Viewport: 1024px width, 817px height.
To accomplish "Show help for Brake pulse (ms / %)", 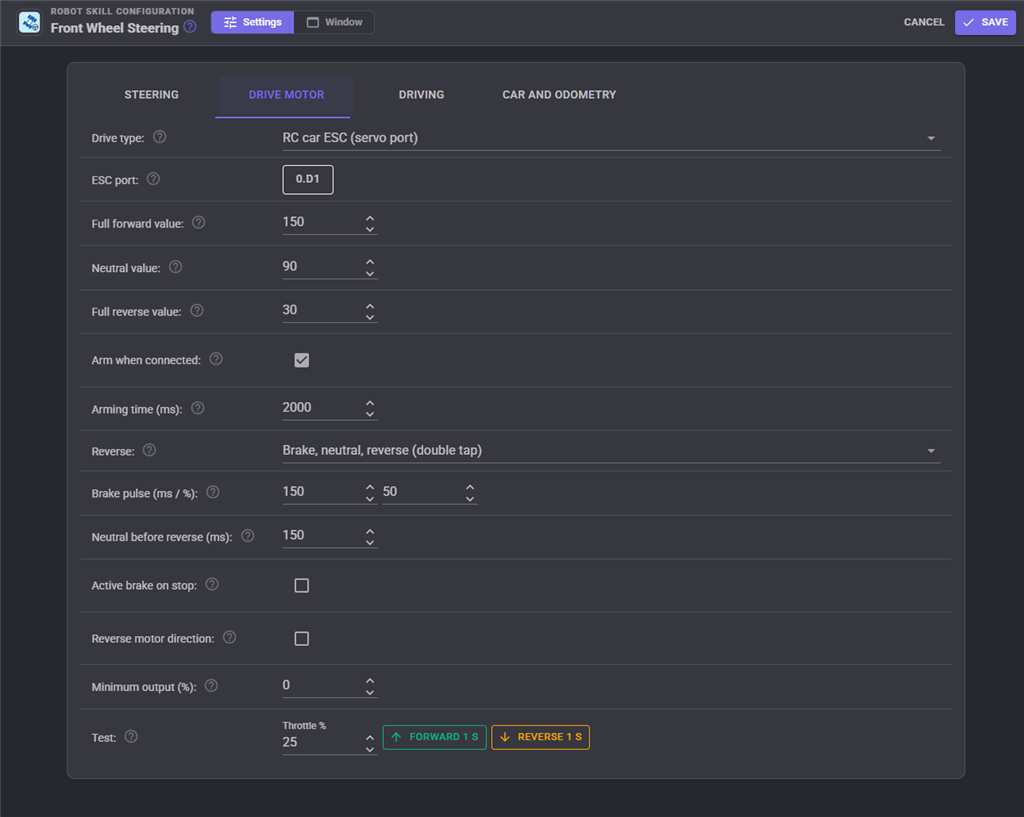I will [x=213, y=492].
